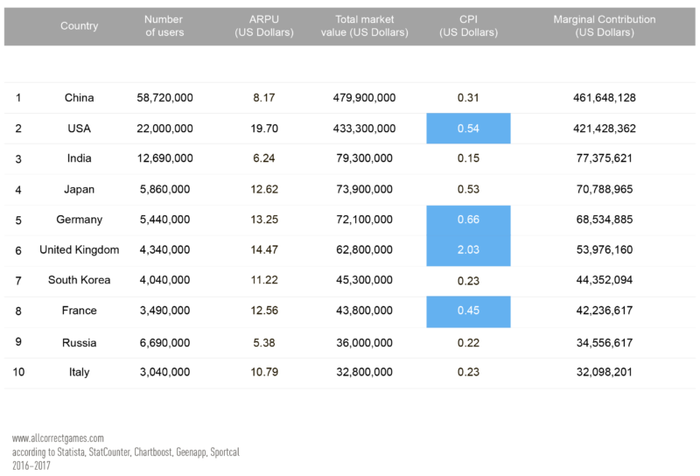
Task: Click the Country column header
Action: (x=79, y=26)
